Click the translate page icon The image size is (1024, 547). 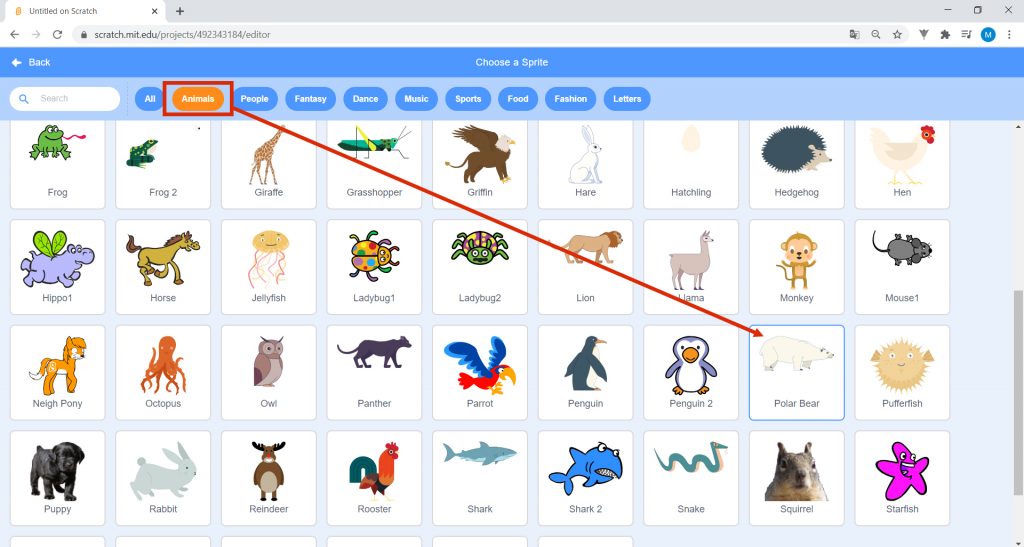point(854,35)
